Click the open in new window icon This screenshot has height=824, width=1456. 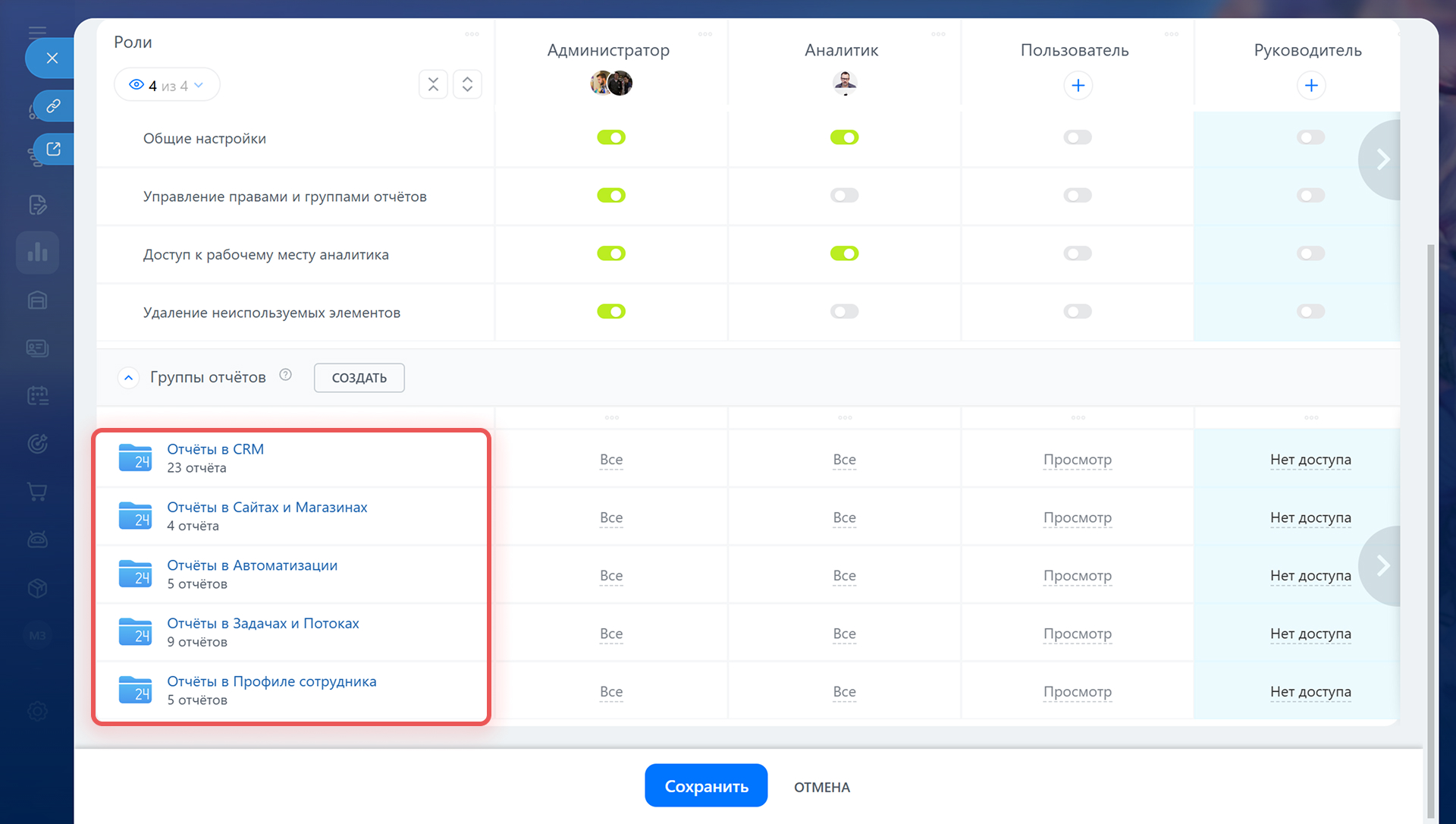pos(53,149)
